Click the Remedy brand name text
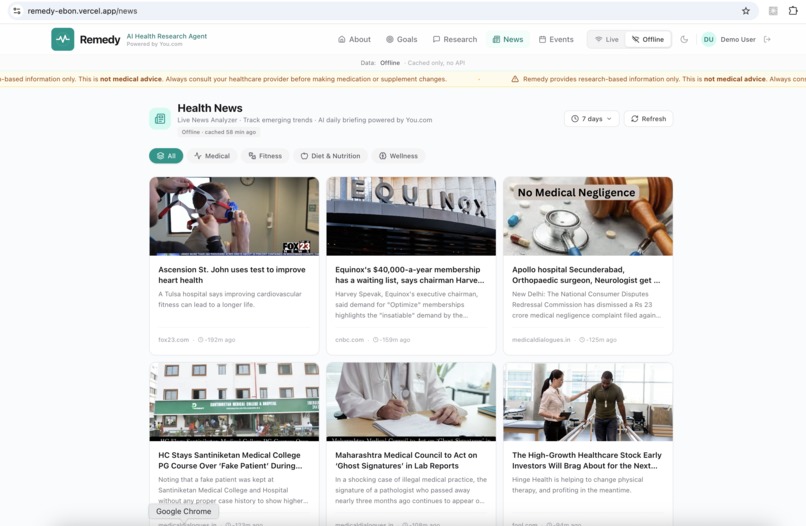806x526 pixels. (x=100, y=40)
